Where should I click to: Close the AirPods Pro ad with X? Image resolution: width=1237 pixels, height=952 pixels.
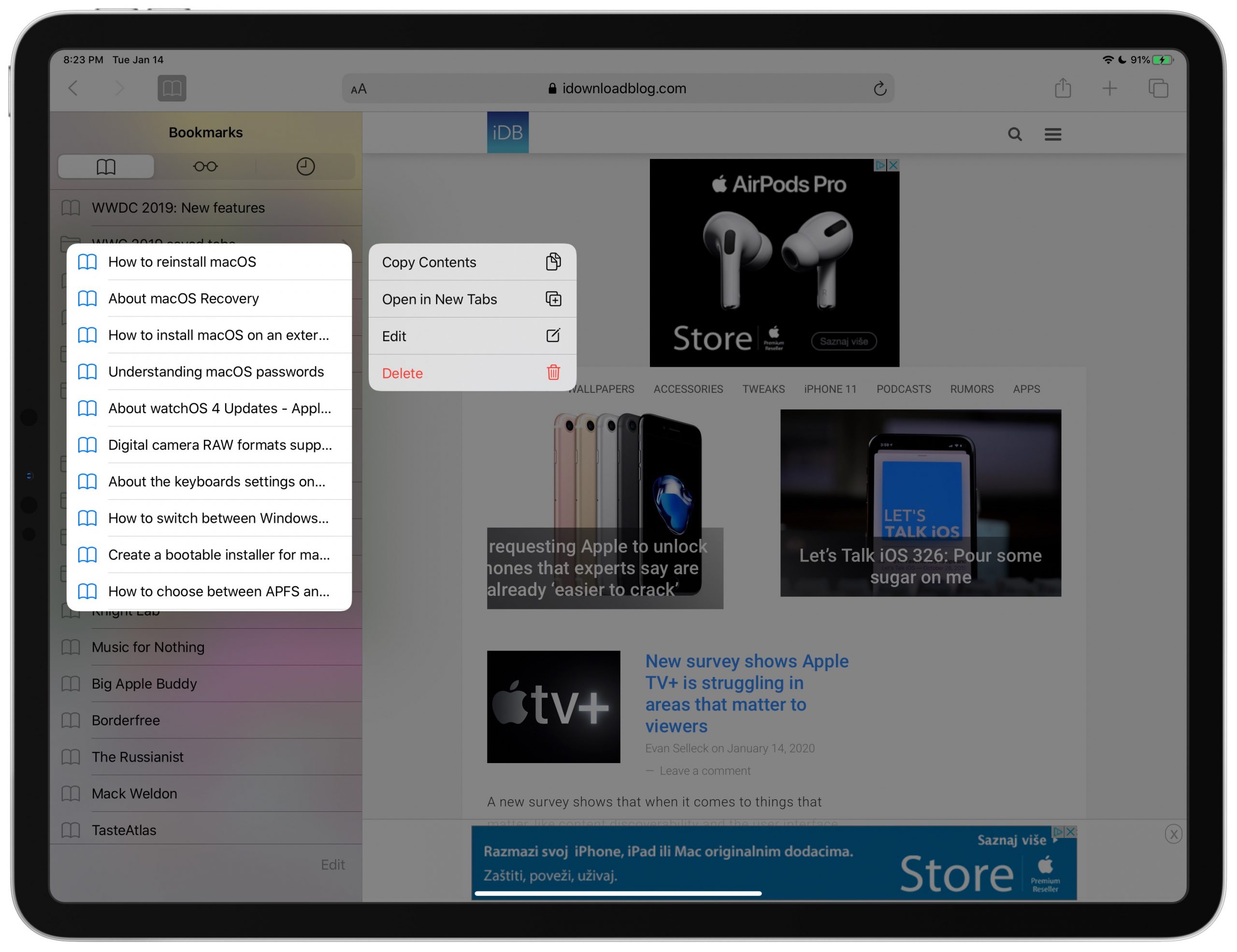[892, 165]
